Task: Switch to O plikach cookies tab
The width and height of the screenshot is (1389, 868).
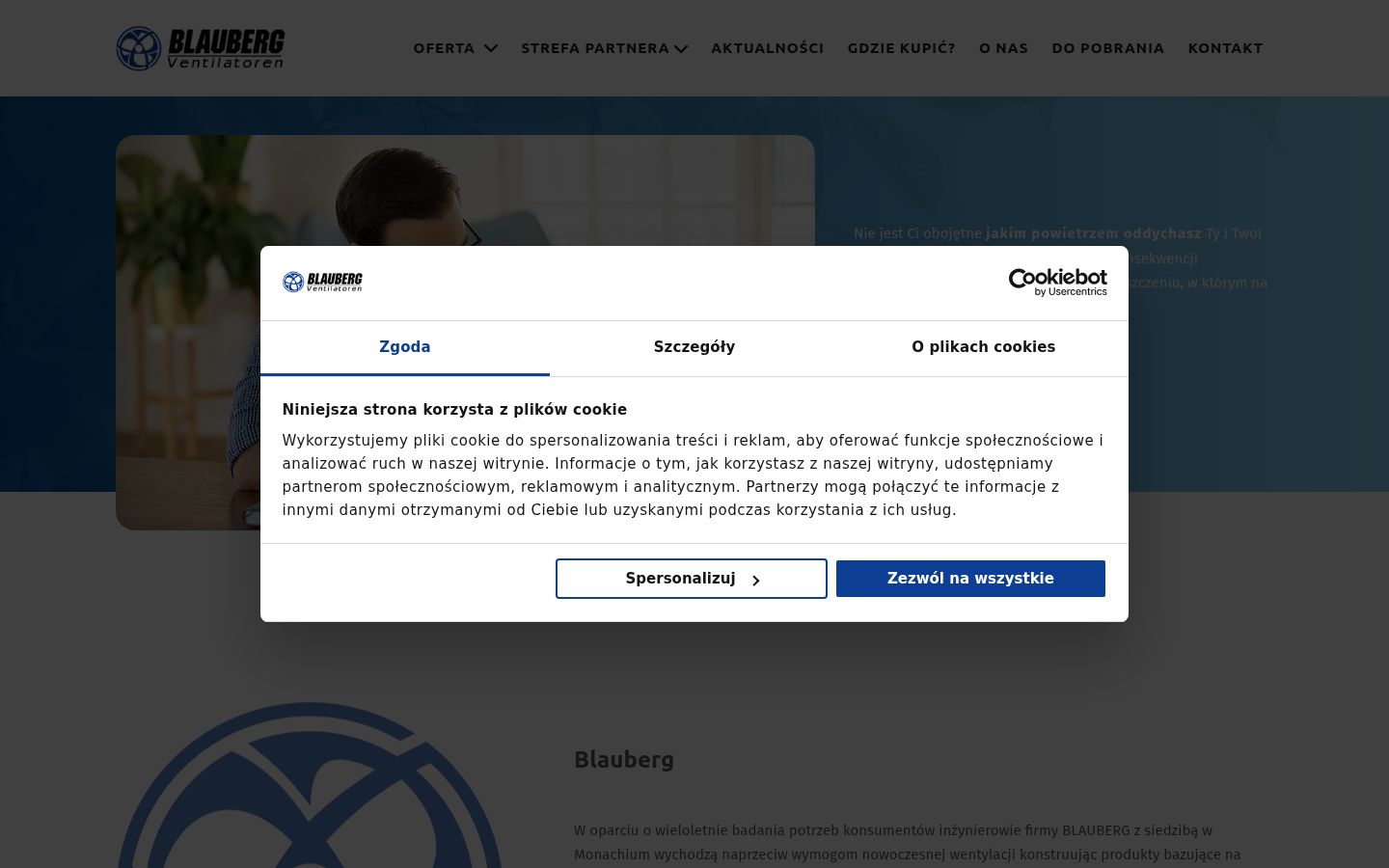Action: tap(984, 348)
